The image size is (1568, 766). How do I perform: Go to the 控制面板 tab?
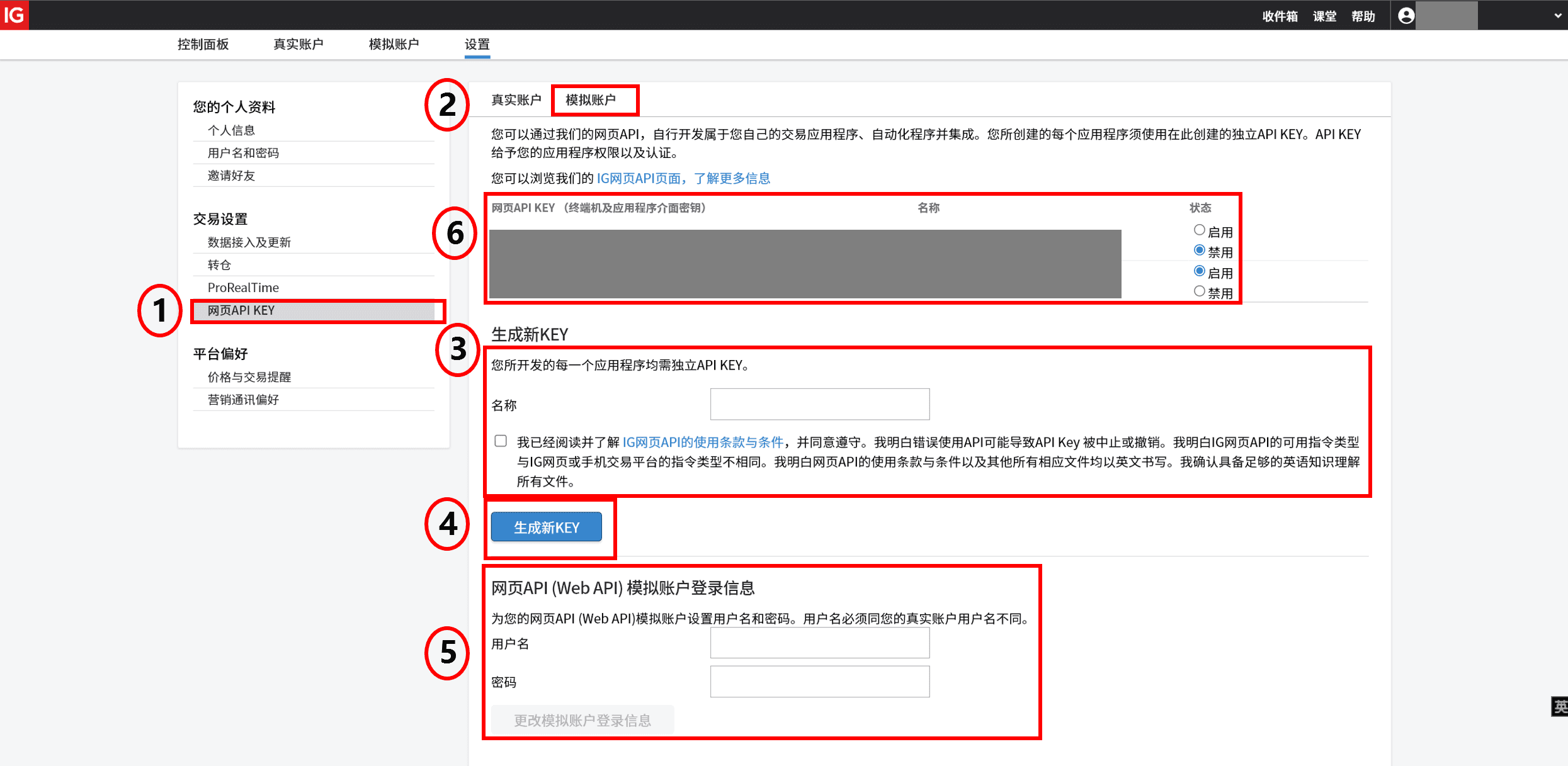(x=203, y=44)
